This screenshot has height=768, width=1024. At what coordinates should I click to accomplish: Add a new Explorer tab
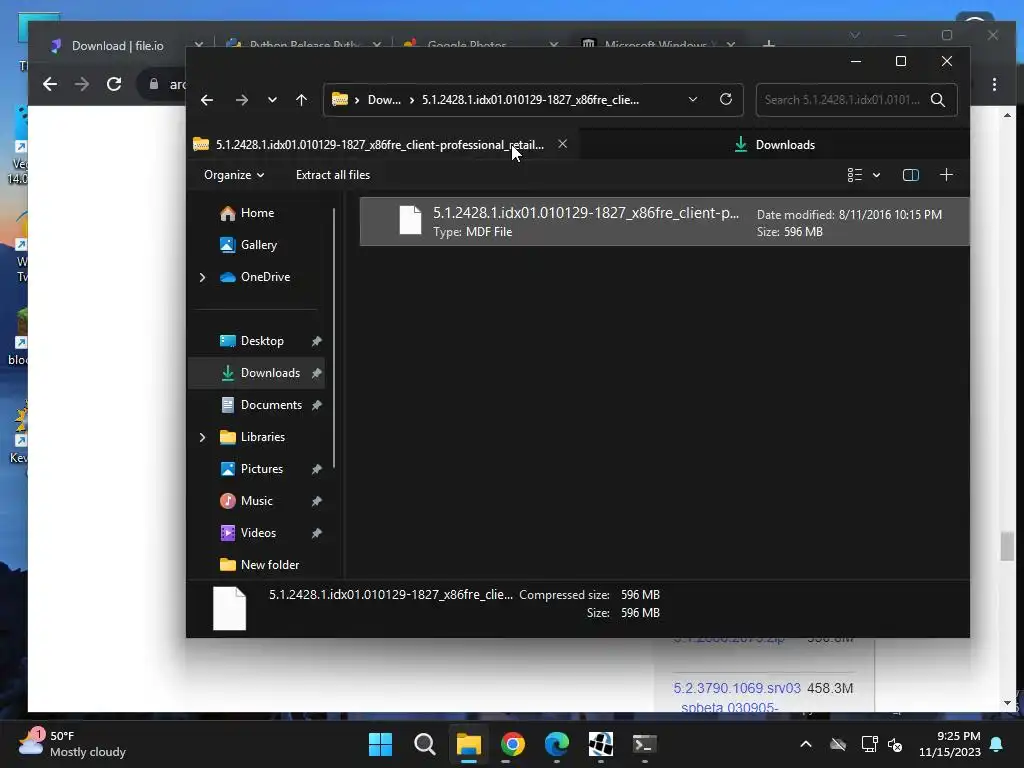pyautogui.click(x=946, y=175)
